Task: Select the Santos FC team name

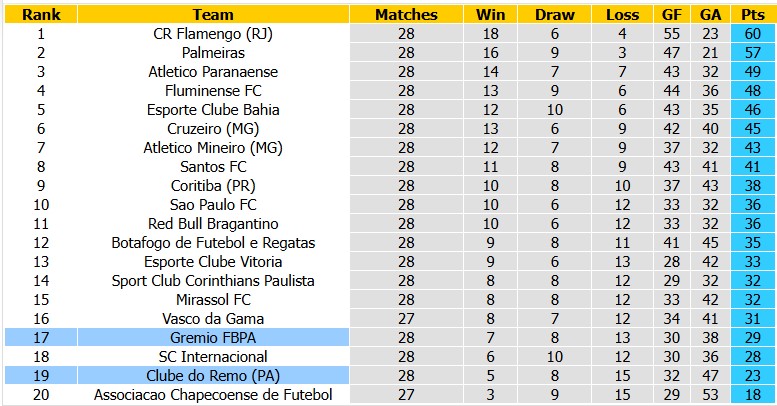Action: [x=213, y=167]
